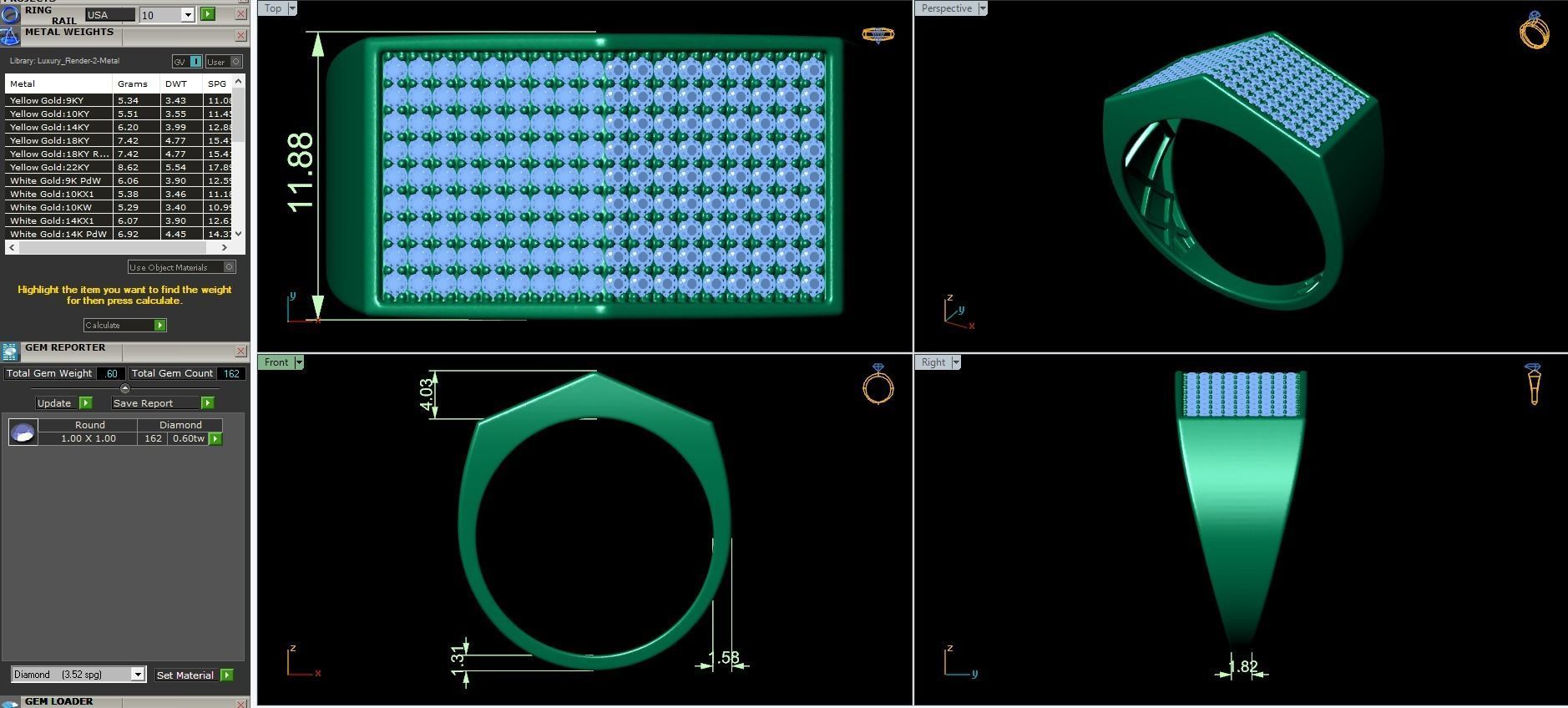Open the Top viewport menu arrow
The width and height of the screenshot is (1568, 708).
pyautogui.click(x=292, y=8)
